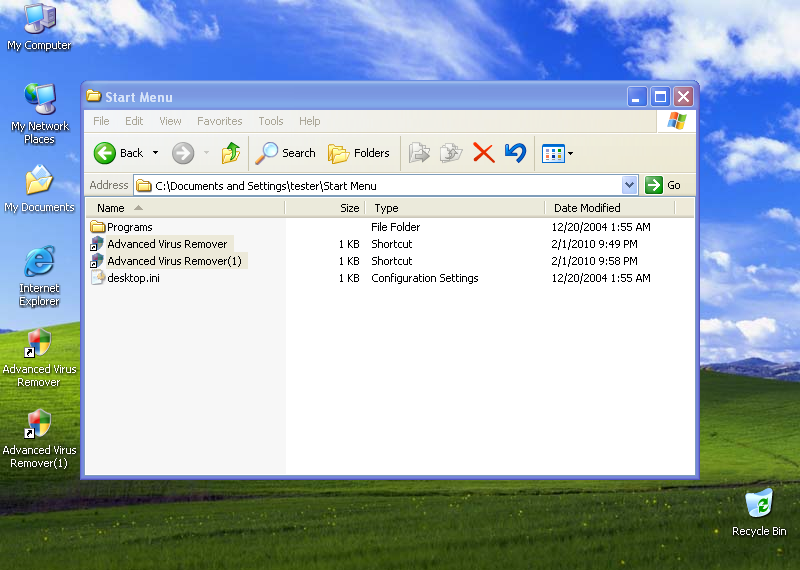The width and height of the screenshot is (800, 570).
Task: Open the File menu
Action: click(x=101, y=121)
